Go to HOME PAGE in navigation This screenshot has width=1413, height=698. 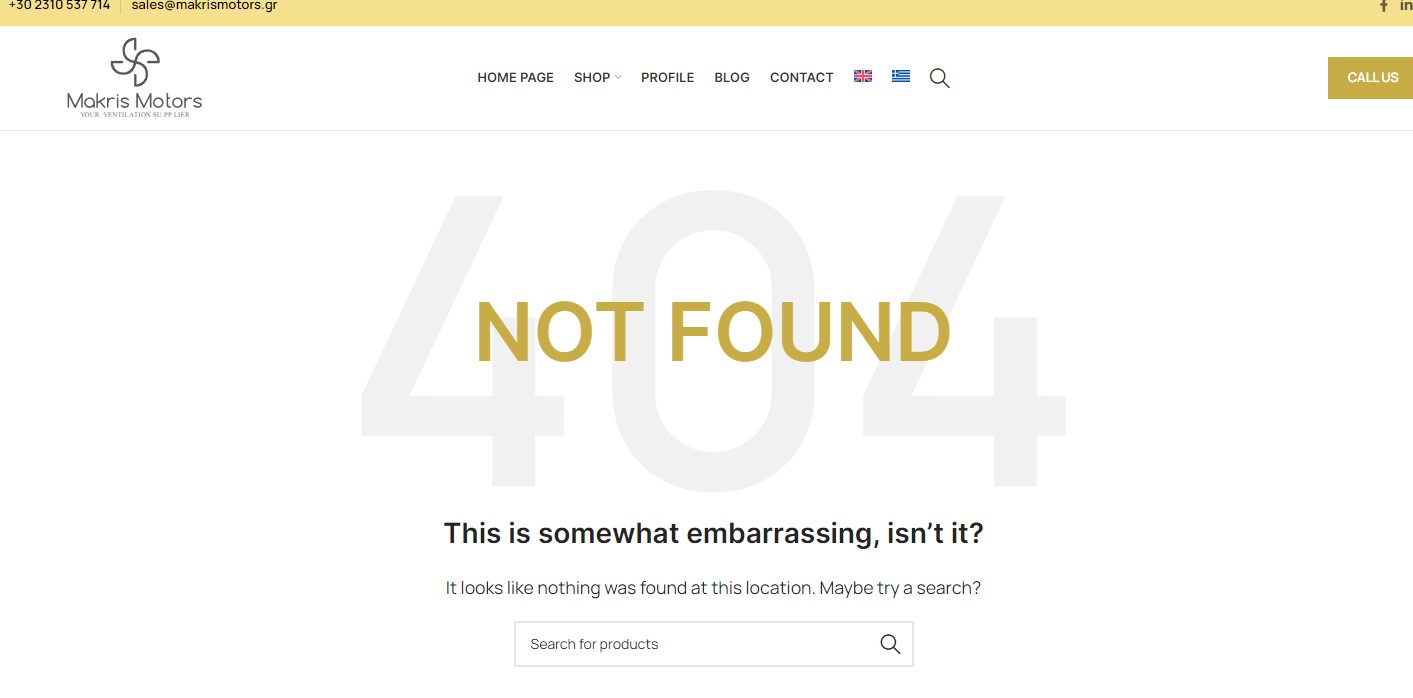point(515,78)
